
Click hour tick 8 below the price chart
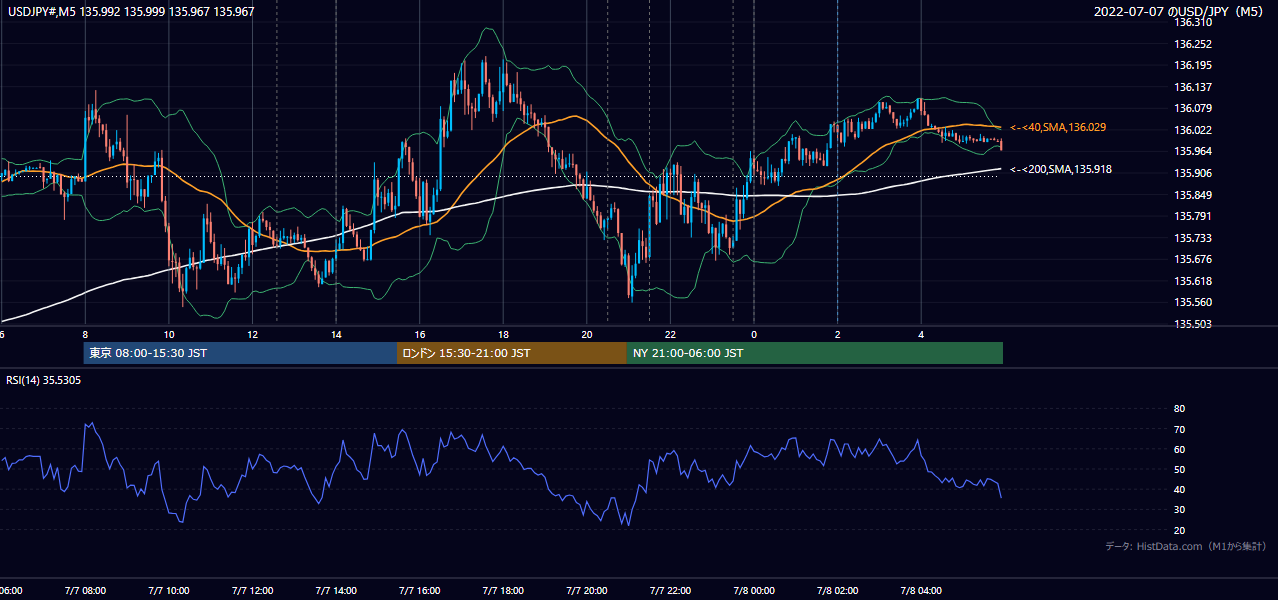(85, 335)
